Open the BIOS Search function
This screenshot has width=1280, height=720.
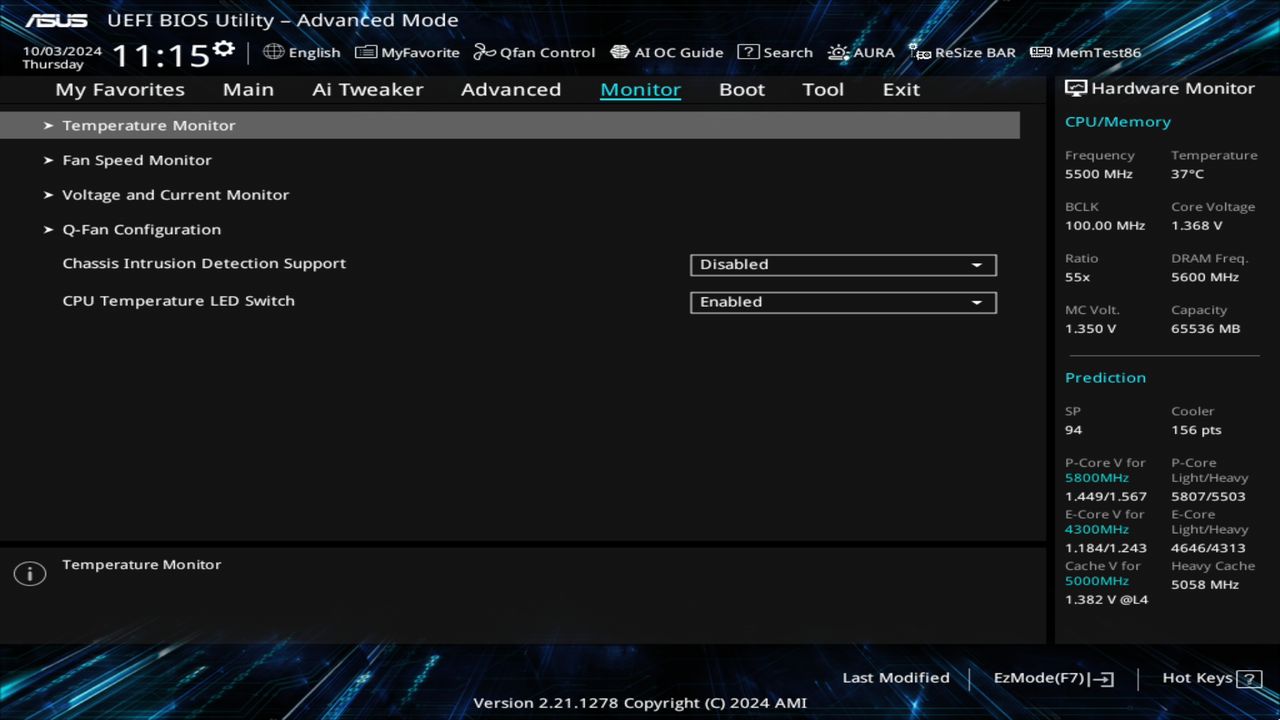tap(775, 52)
